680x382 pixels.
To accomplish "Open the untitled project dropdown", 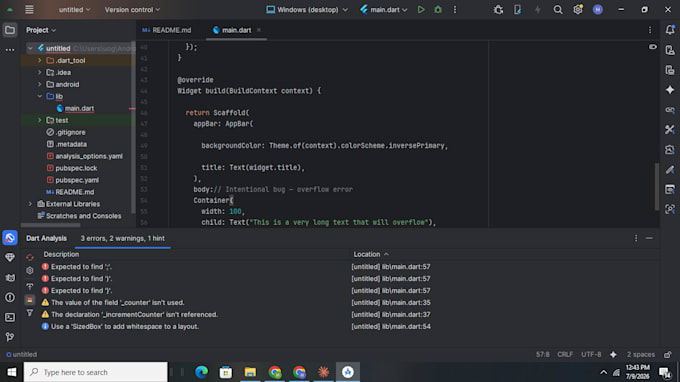I will (75, 10).
